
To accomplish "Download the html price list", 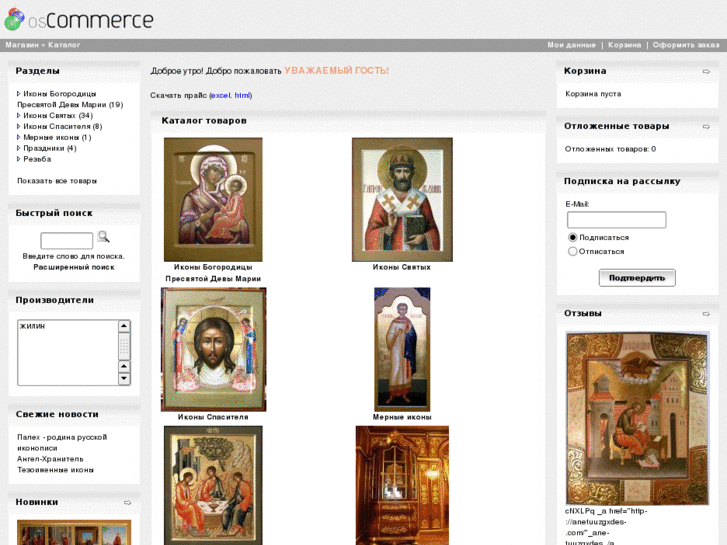I will 242,96.
